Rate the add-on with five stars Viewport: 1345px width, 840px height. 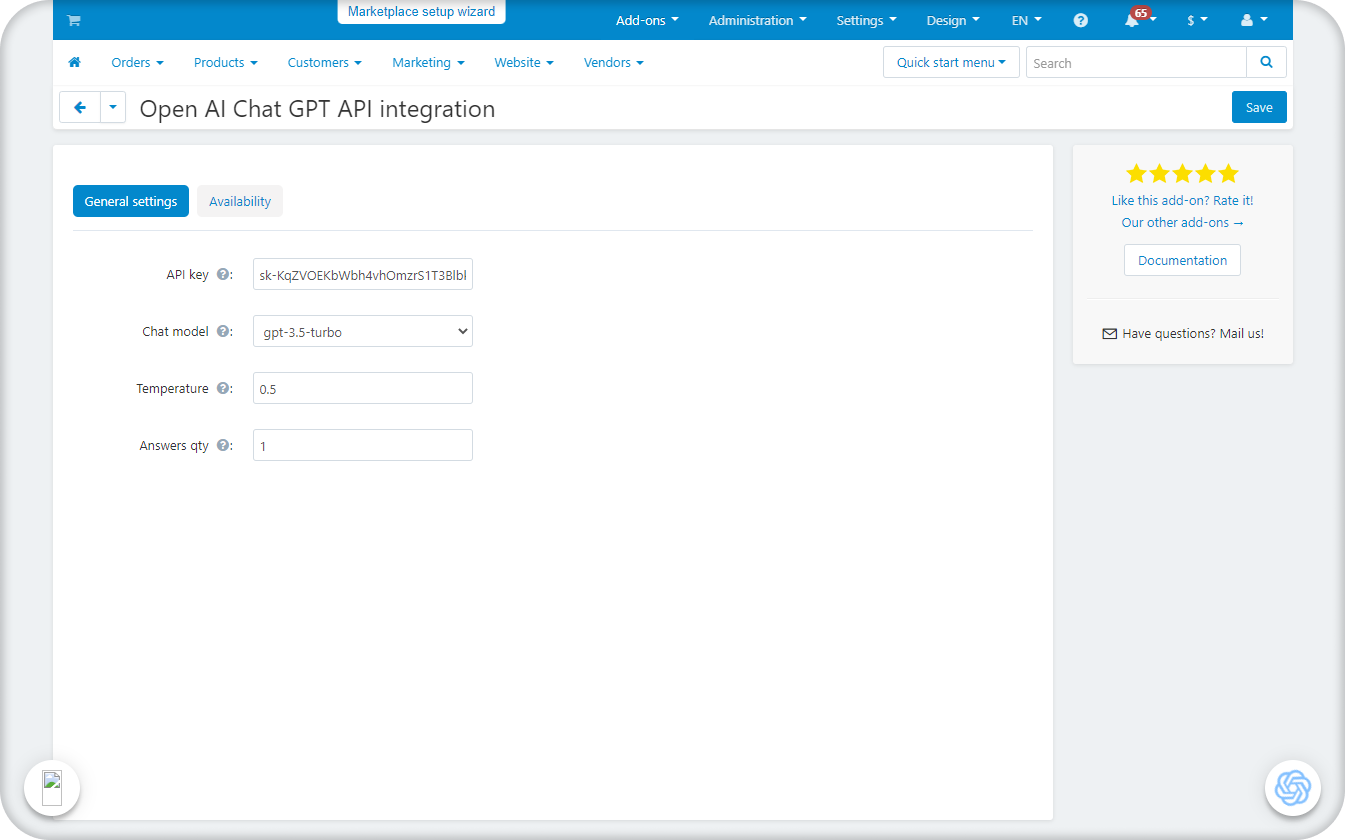(1182, 173)
